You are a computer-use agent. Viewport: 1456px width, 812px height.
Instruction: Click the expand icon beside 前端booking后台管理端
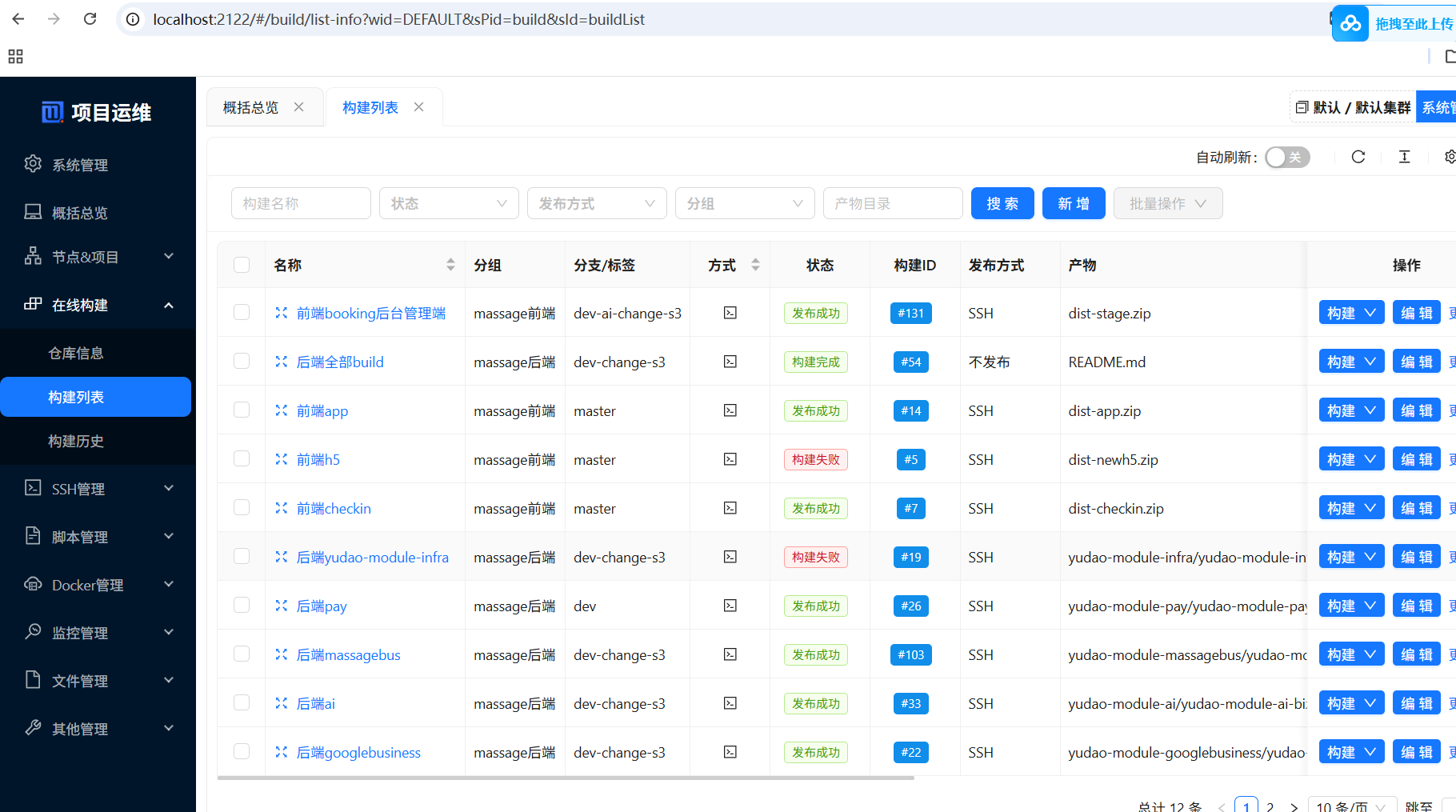pyautogui.click(x=281, y=313)
